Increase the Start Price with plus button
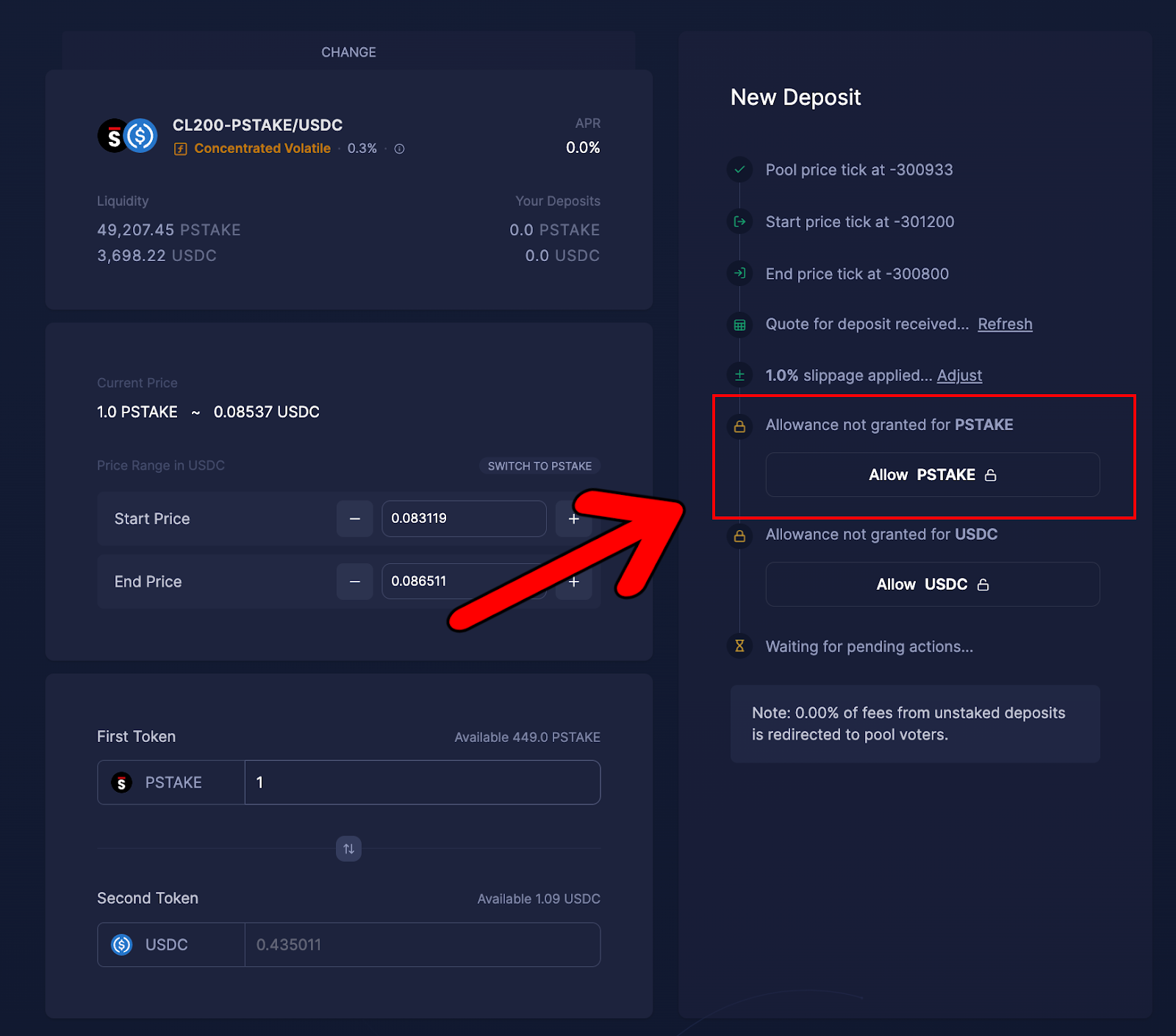This screenshot has width=1176, height=1036. (574, 519)
